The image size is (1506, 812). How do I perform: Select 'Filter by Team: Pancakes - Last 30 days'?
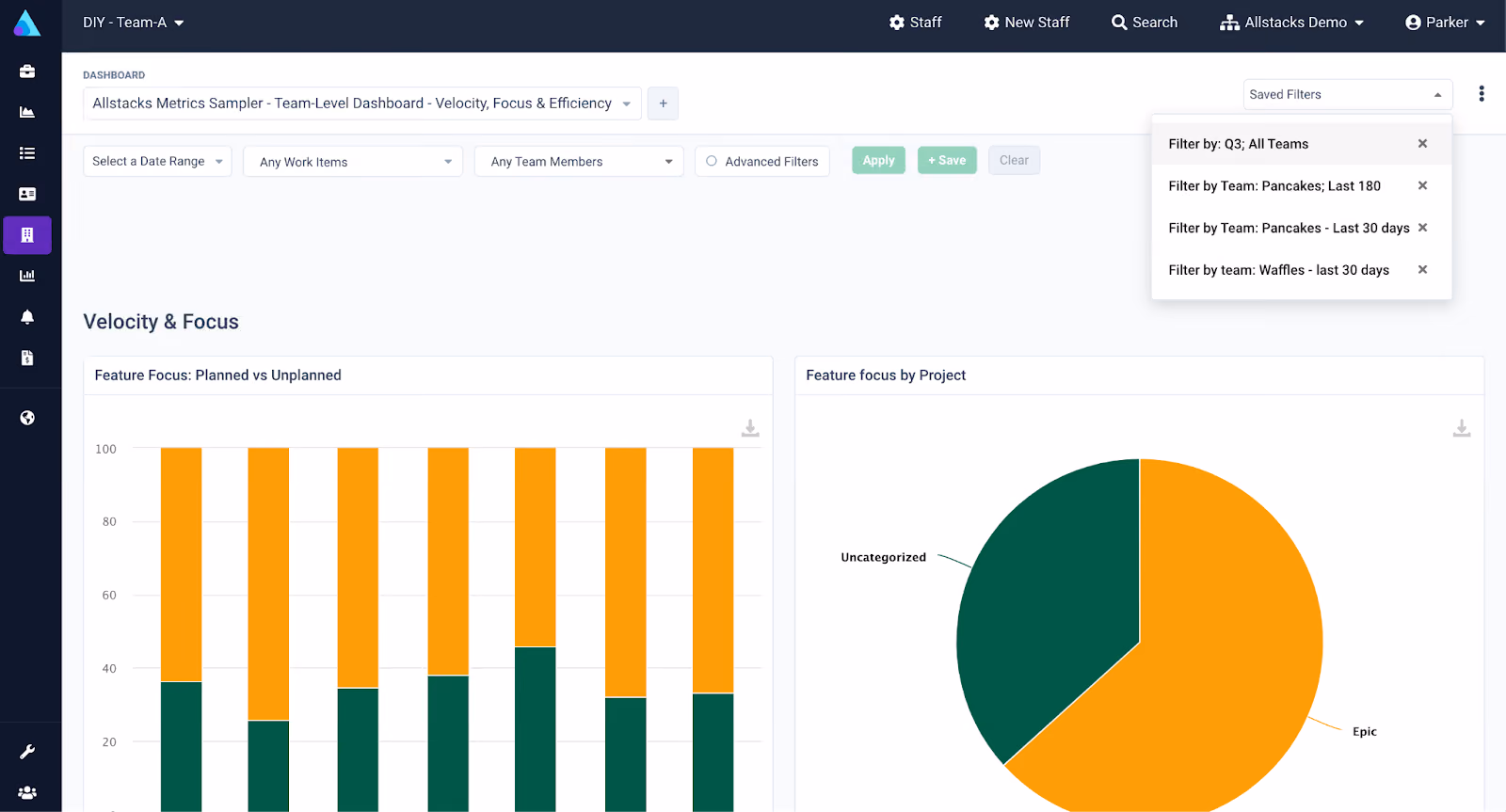pyautogui.click(x=1289, y=228)
